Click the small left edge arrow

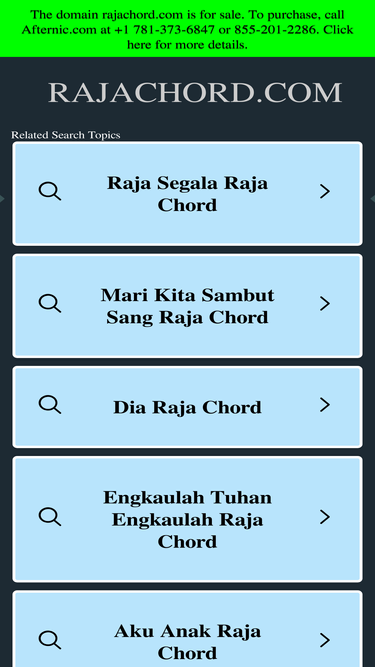point(2,199)
